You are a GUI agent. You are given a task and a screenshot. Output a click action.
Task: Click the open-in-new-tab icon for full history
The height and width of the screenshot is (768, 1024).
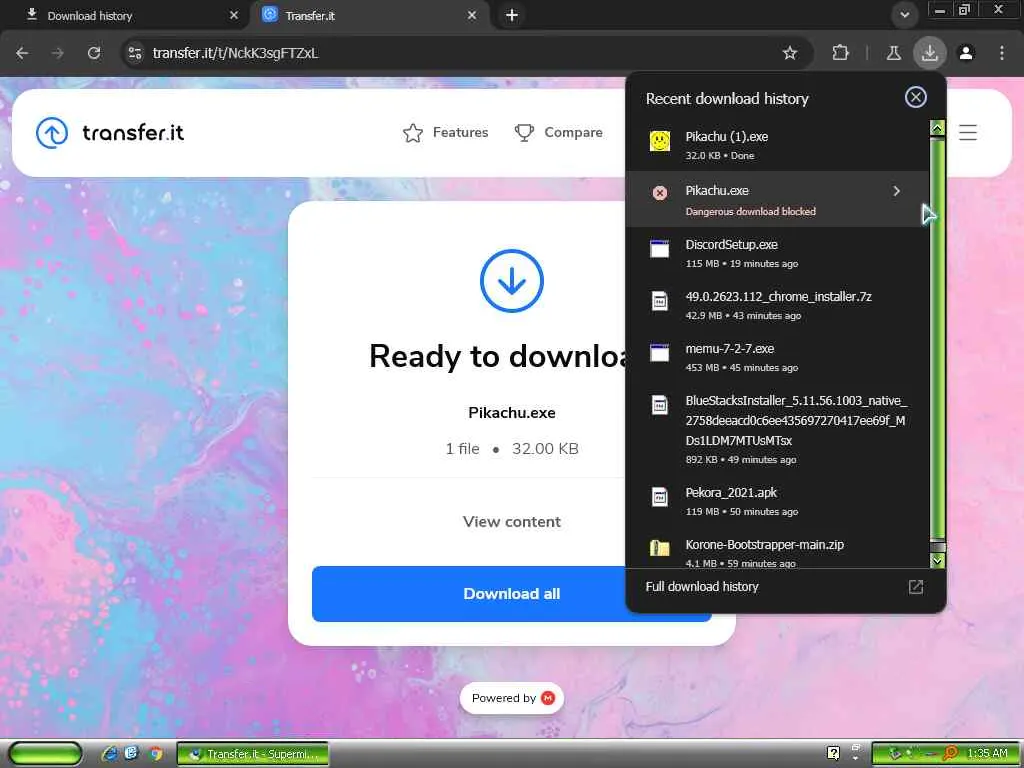pos(916,586)
